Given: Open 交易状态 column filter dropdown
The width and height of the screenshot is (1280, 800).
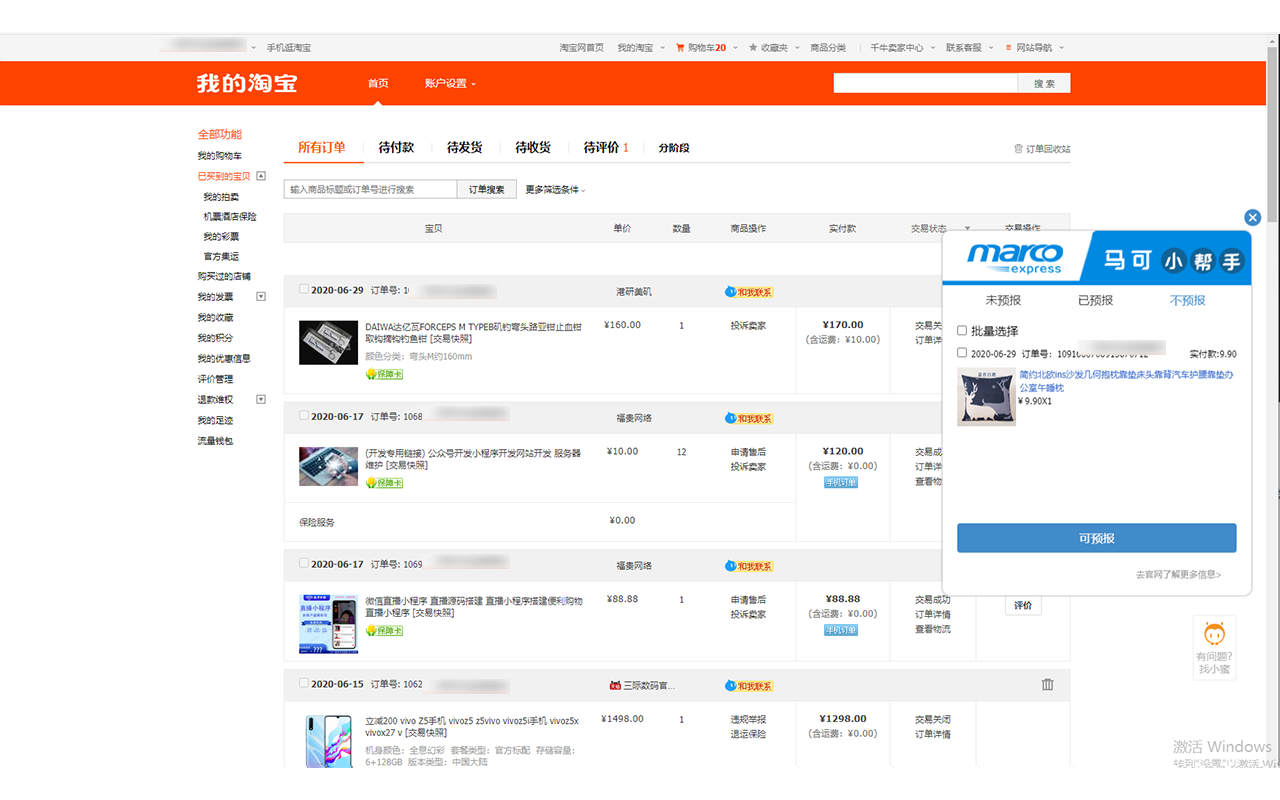Looking at the screenshot, I should coord(967,228).
